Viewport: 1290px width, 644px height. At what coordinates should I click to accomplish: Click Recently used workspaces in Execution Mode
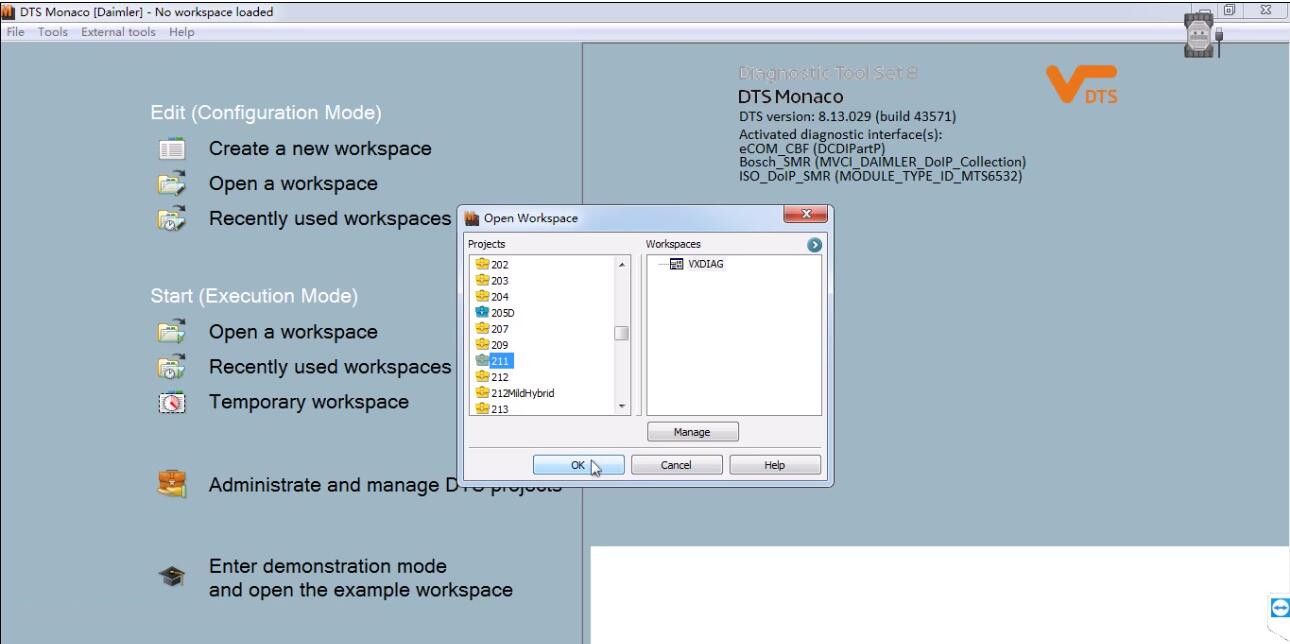pyautogui.click(x=330, y=367)
